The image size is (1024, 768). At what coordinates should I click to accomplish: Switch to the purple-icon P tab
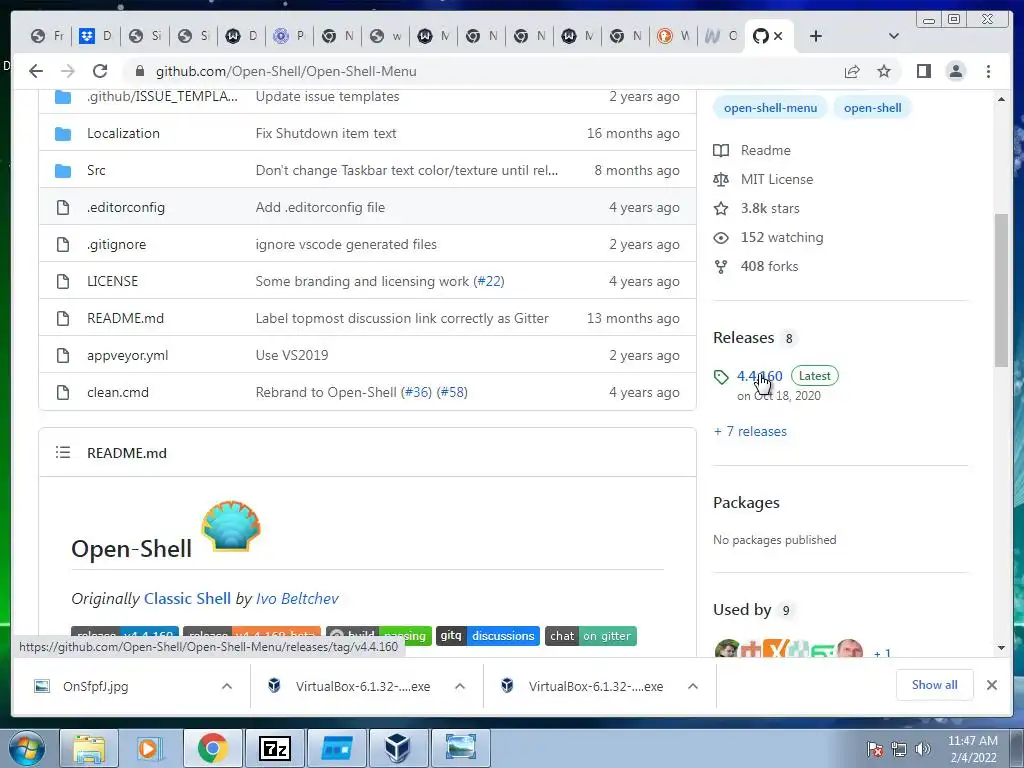289,36
